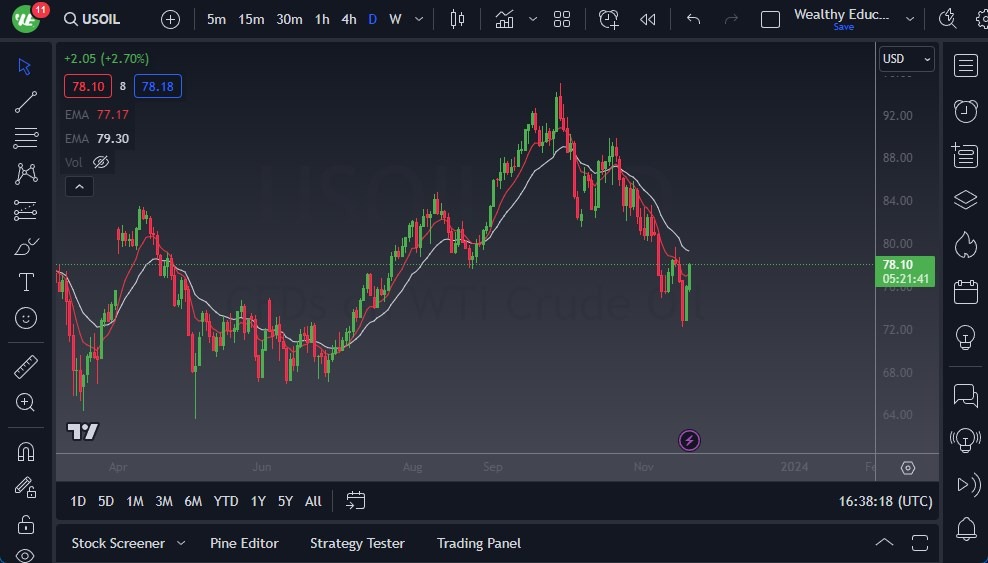Open the alerts alarm clock panel

point(965,111)
